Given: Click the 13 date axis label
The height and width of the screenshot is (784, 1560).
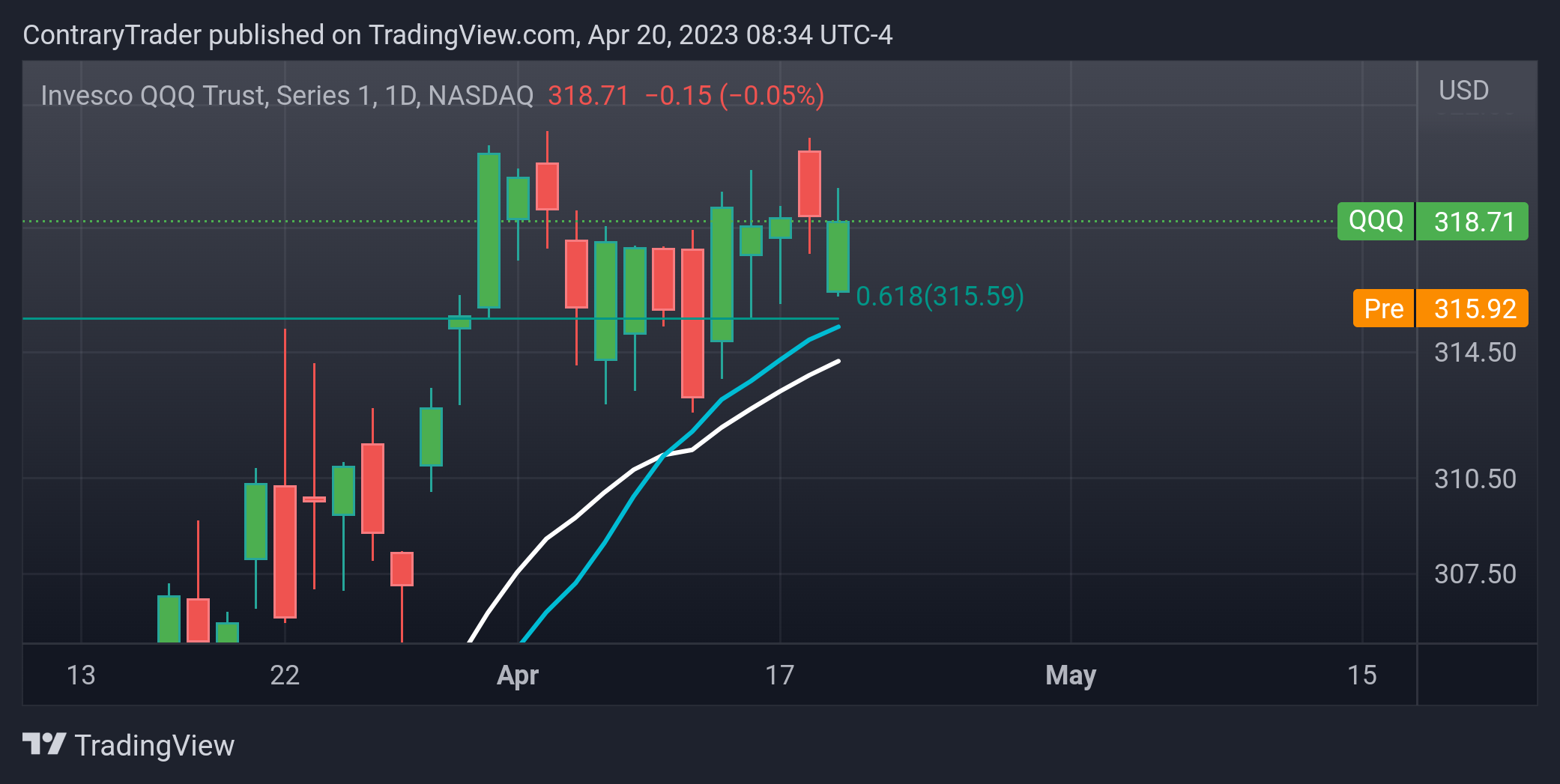Looking at the screenshot, I should pyautogui.click(x=81, y=675).
